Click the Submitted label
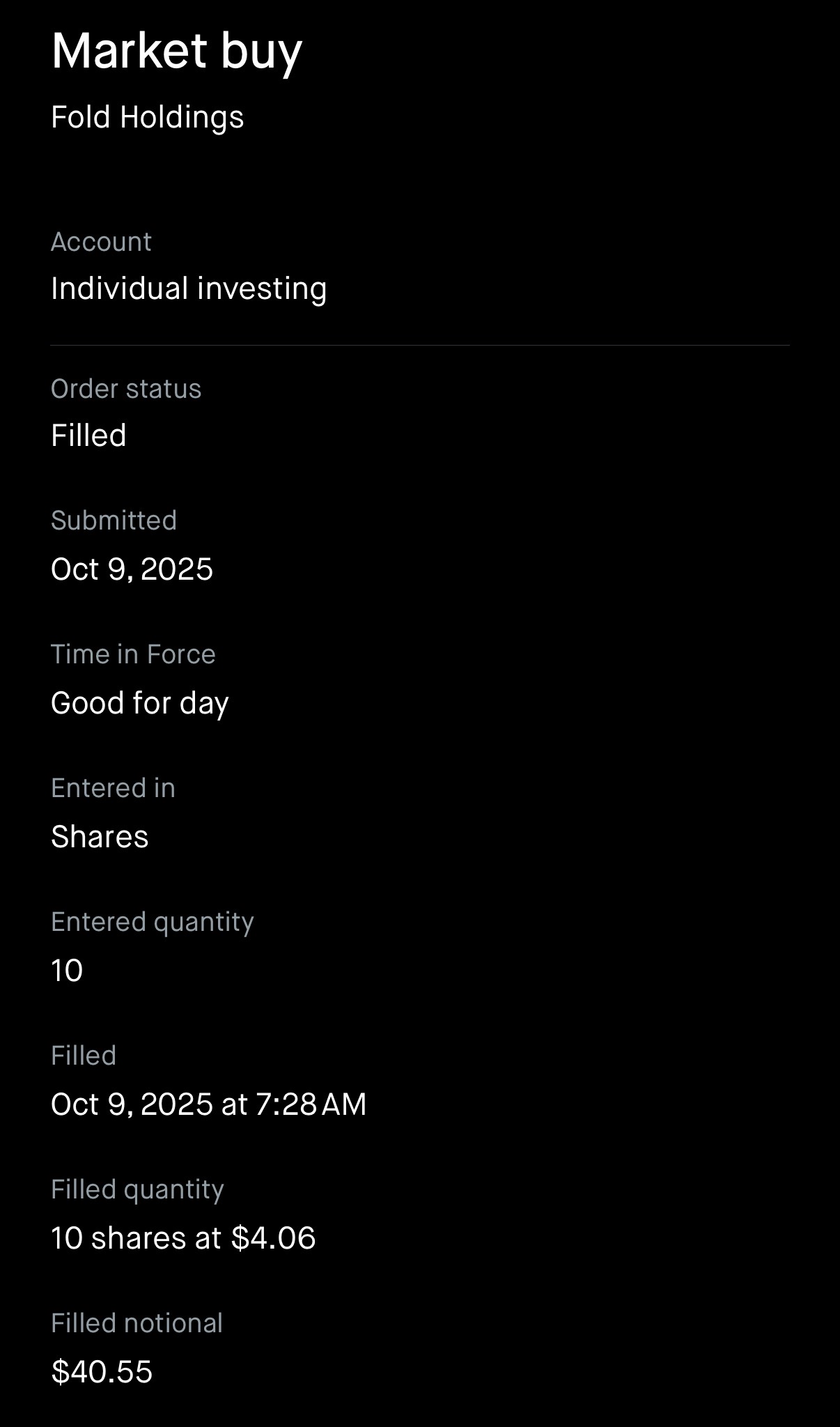Image resolution: width=840 pixels, height=1427 pixels. 114,520
